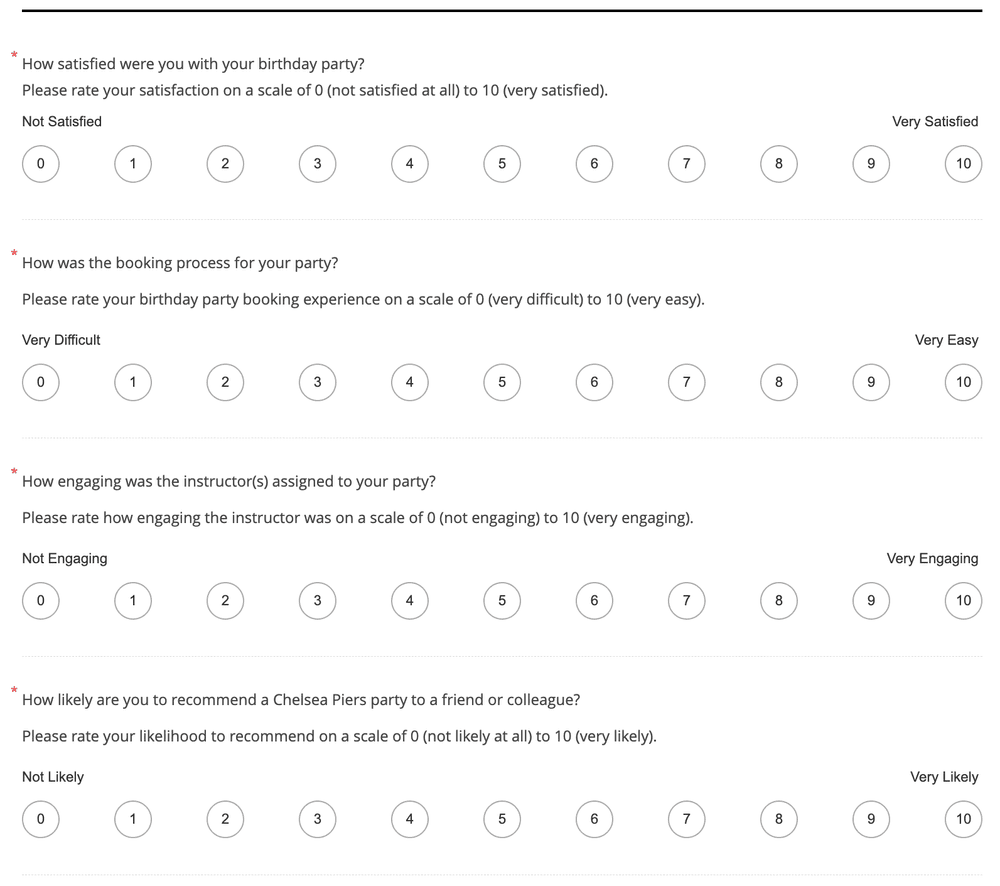Choose 6 on the booking experience scale
The height and width of the screenshot is (886, 1000).
(x=594, y=382)
